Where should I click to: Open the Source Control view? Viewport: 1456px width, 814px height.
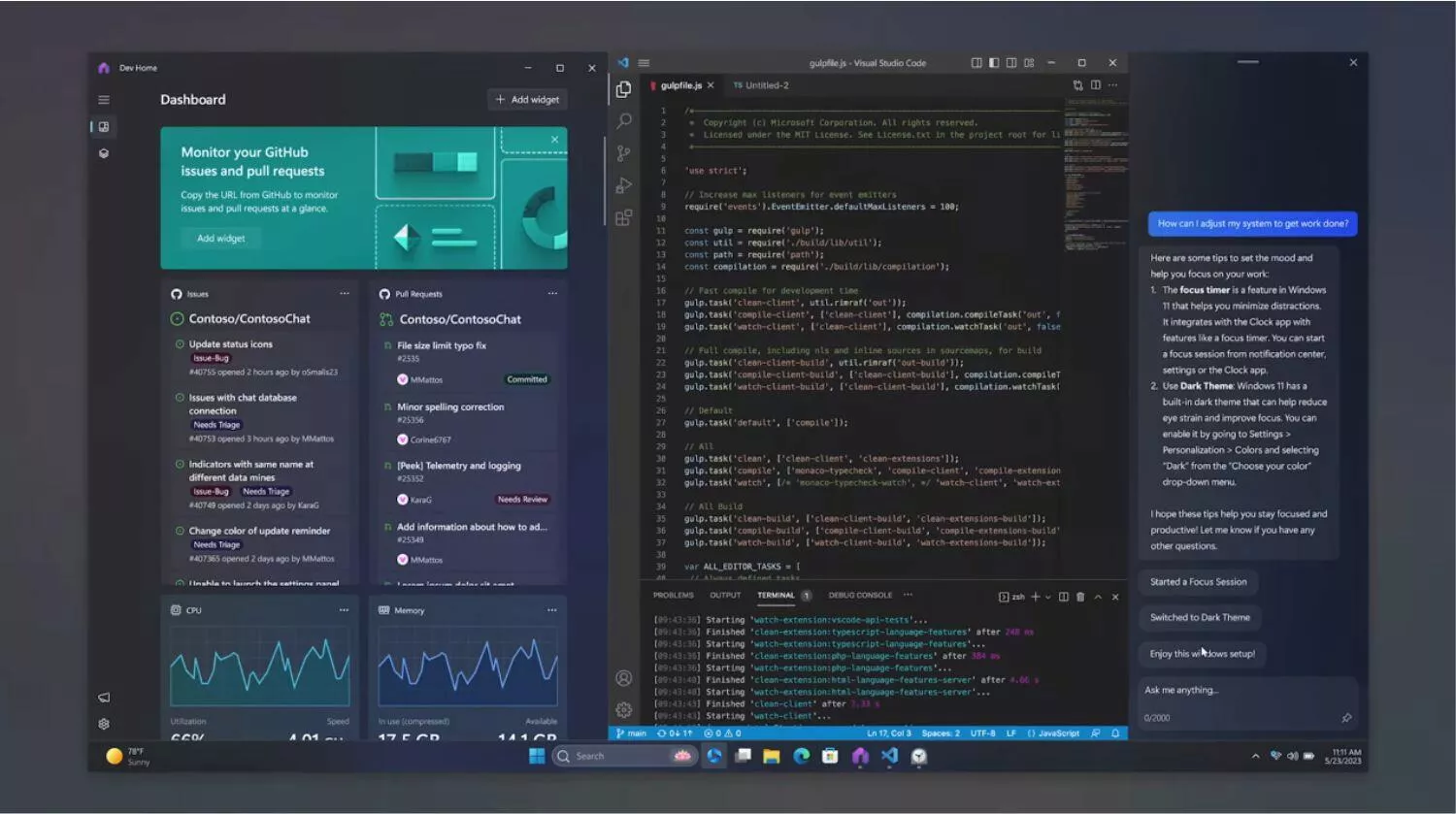(x=623, y=153)
